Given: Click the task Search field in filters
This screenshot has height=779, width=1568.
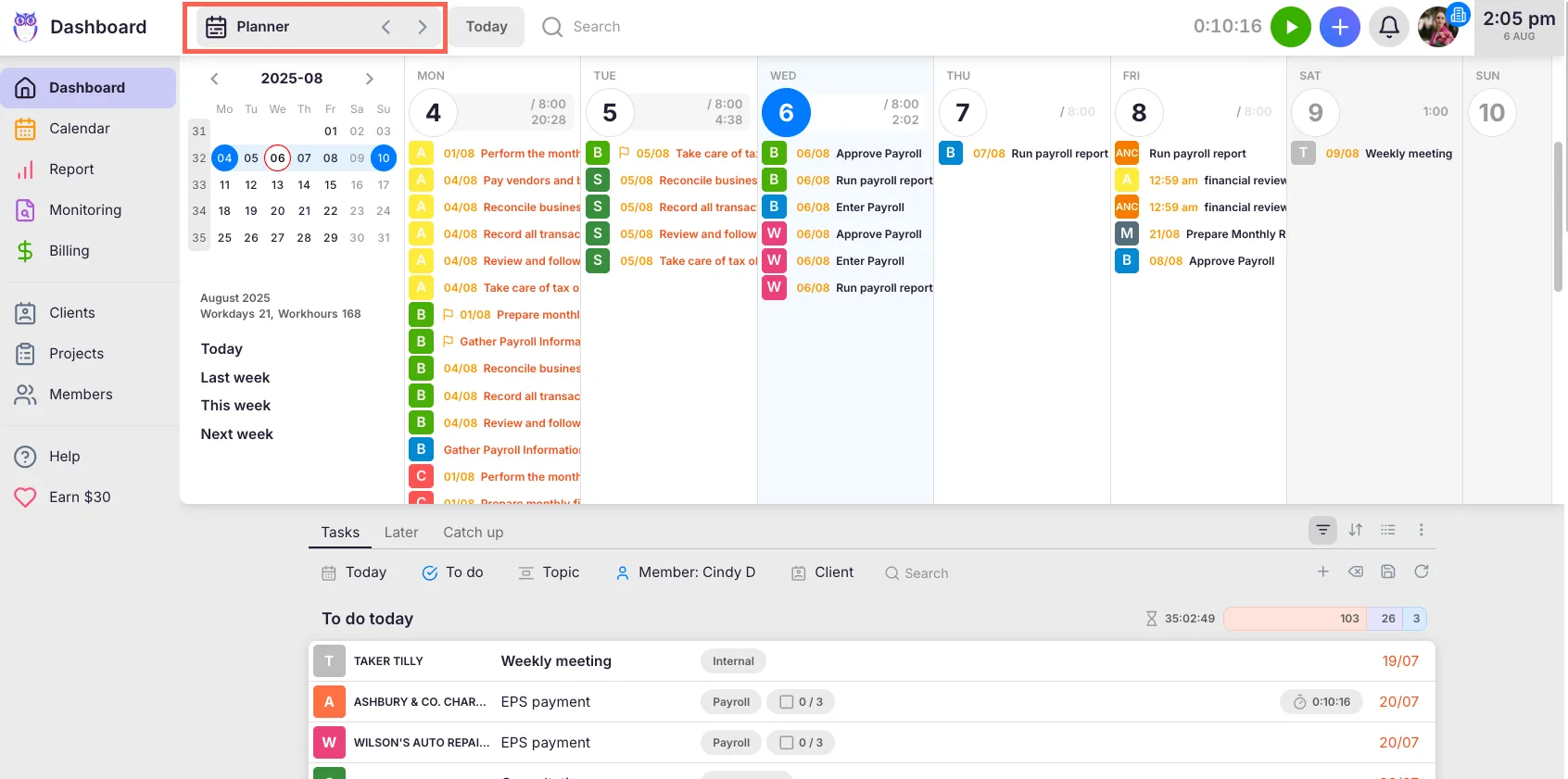Looking at the screenshot, I should [x=926, y=573].
